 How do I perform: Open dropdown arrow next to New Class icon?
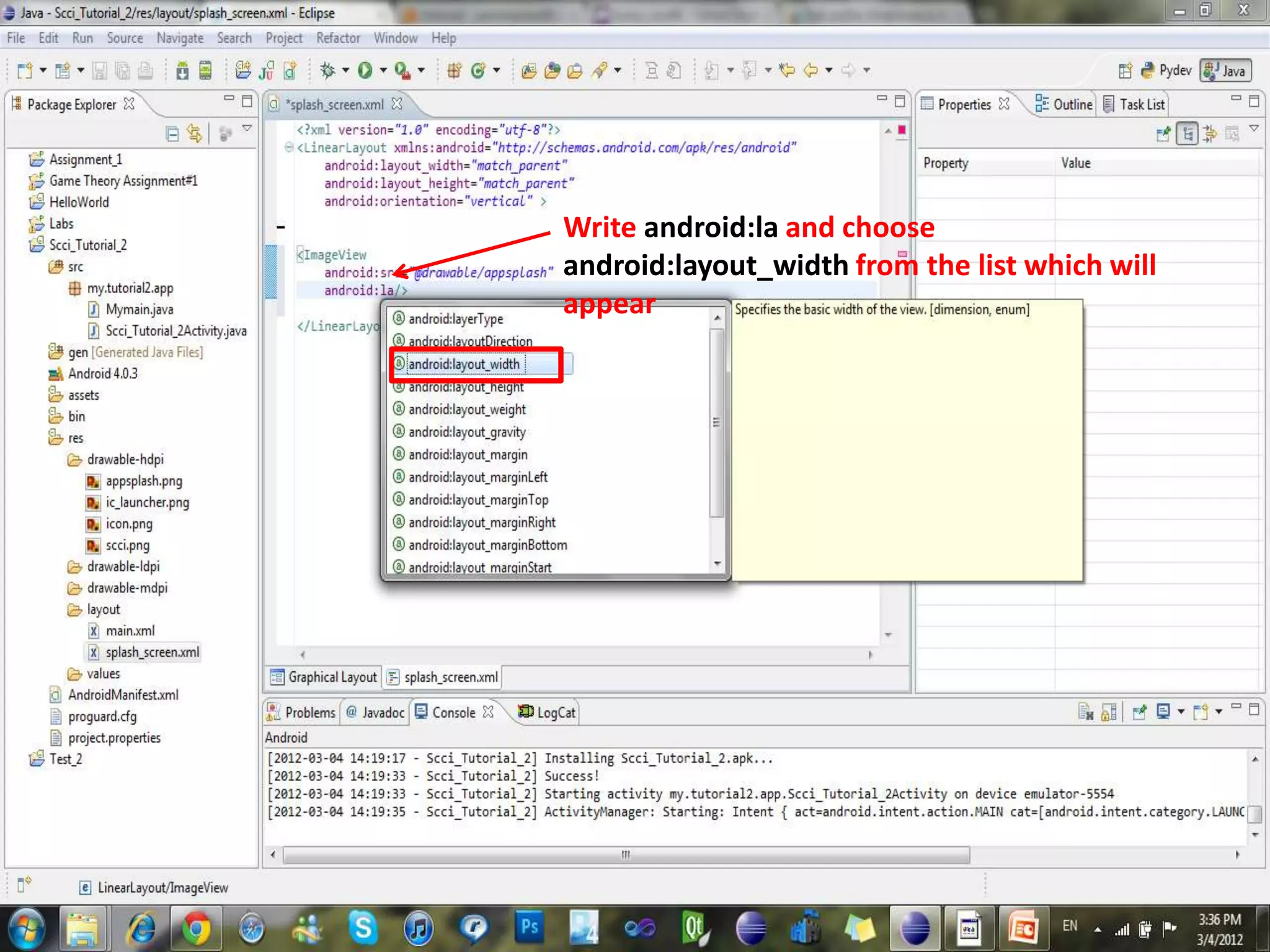tap(496, 71)
